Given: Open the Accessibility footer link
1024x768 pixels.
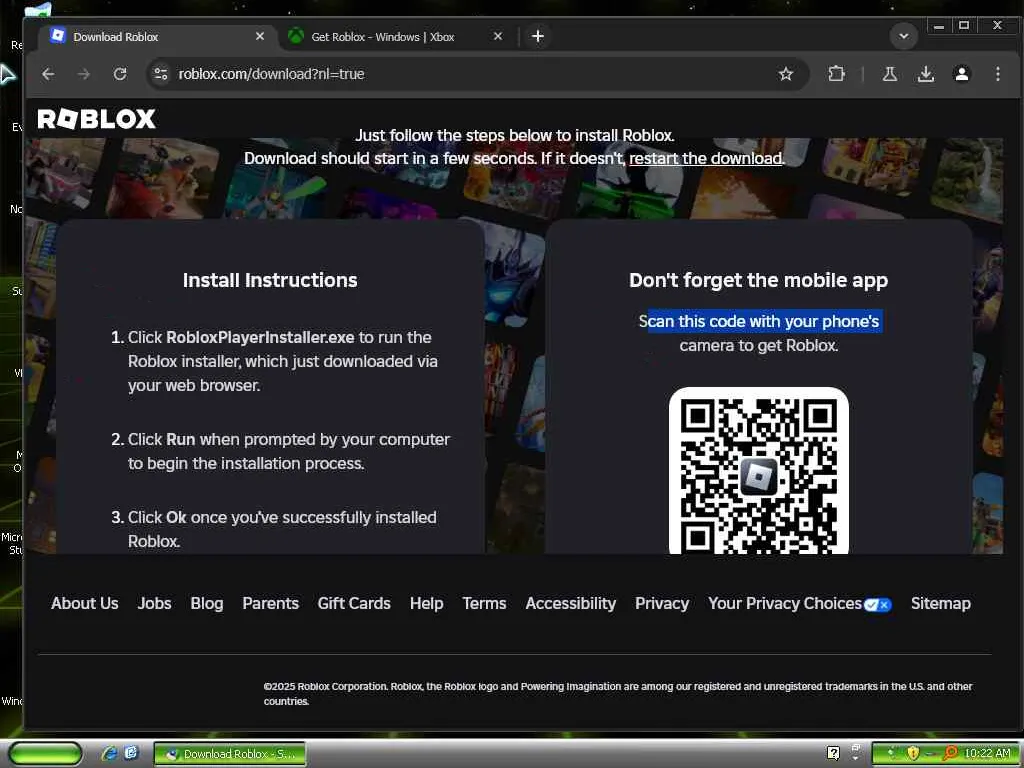Looking at the screenshot, I should (x=570, y=603).
